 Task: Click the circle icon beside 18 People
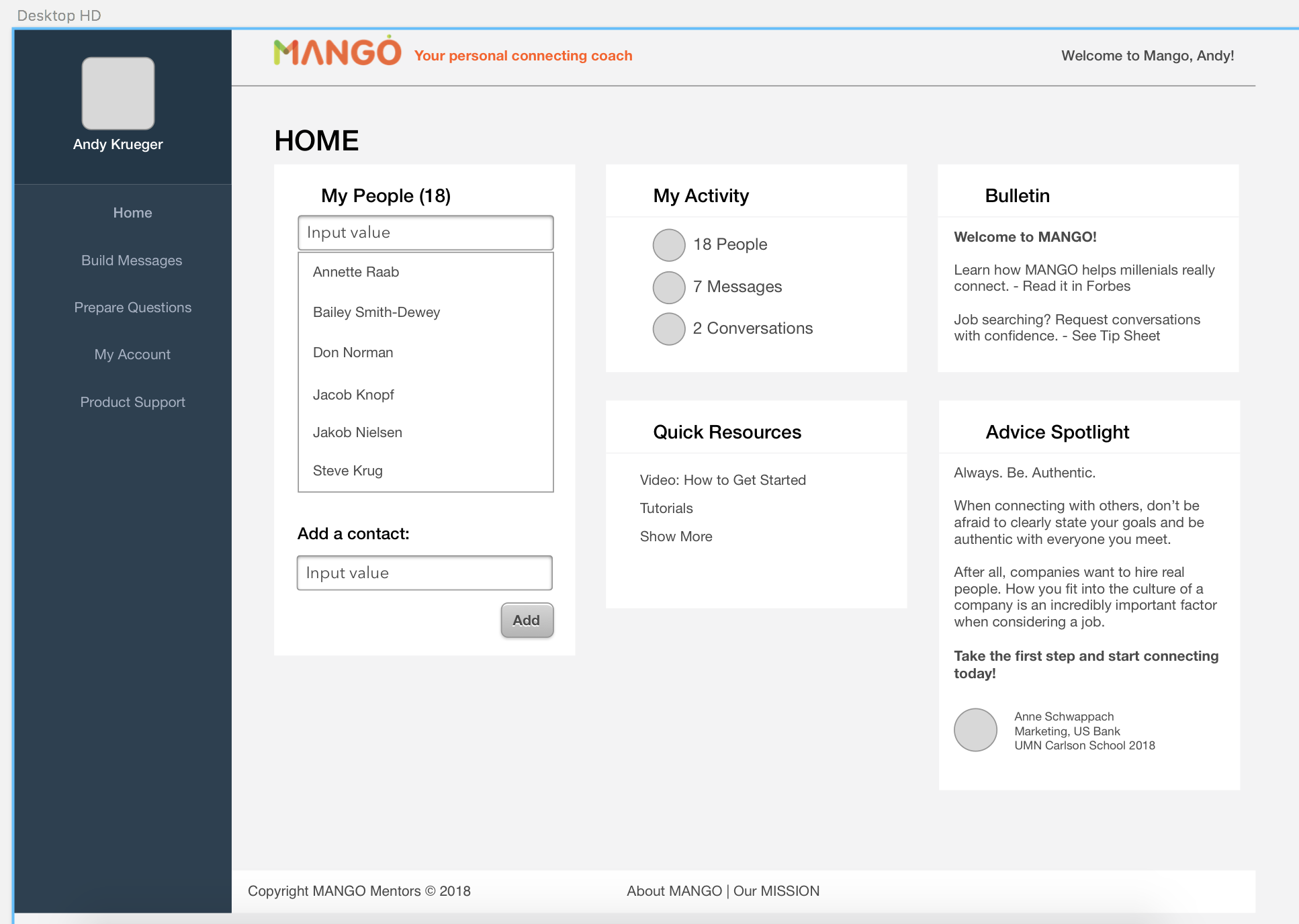(669, 245)
